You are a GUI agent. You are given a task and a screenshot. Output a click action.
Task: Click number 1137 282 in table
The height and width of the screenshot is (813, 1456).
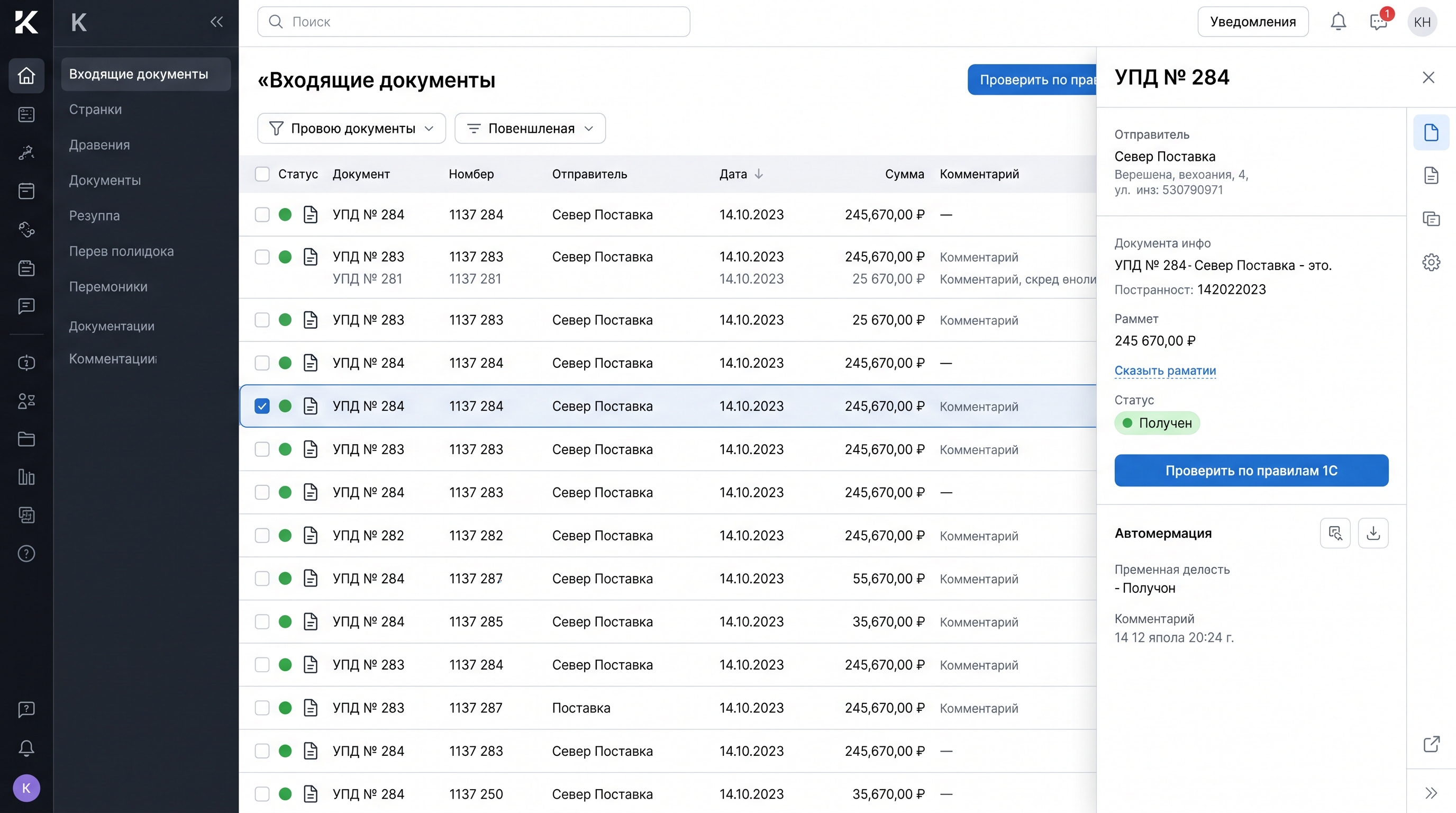[476, 536]
